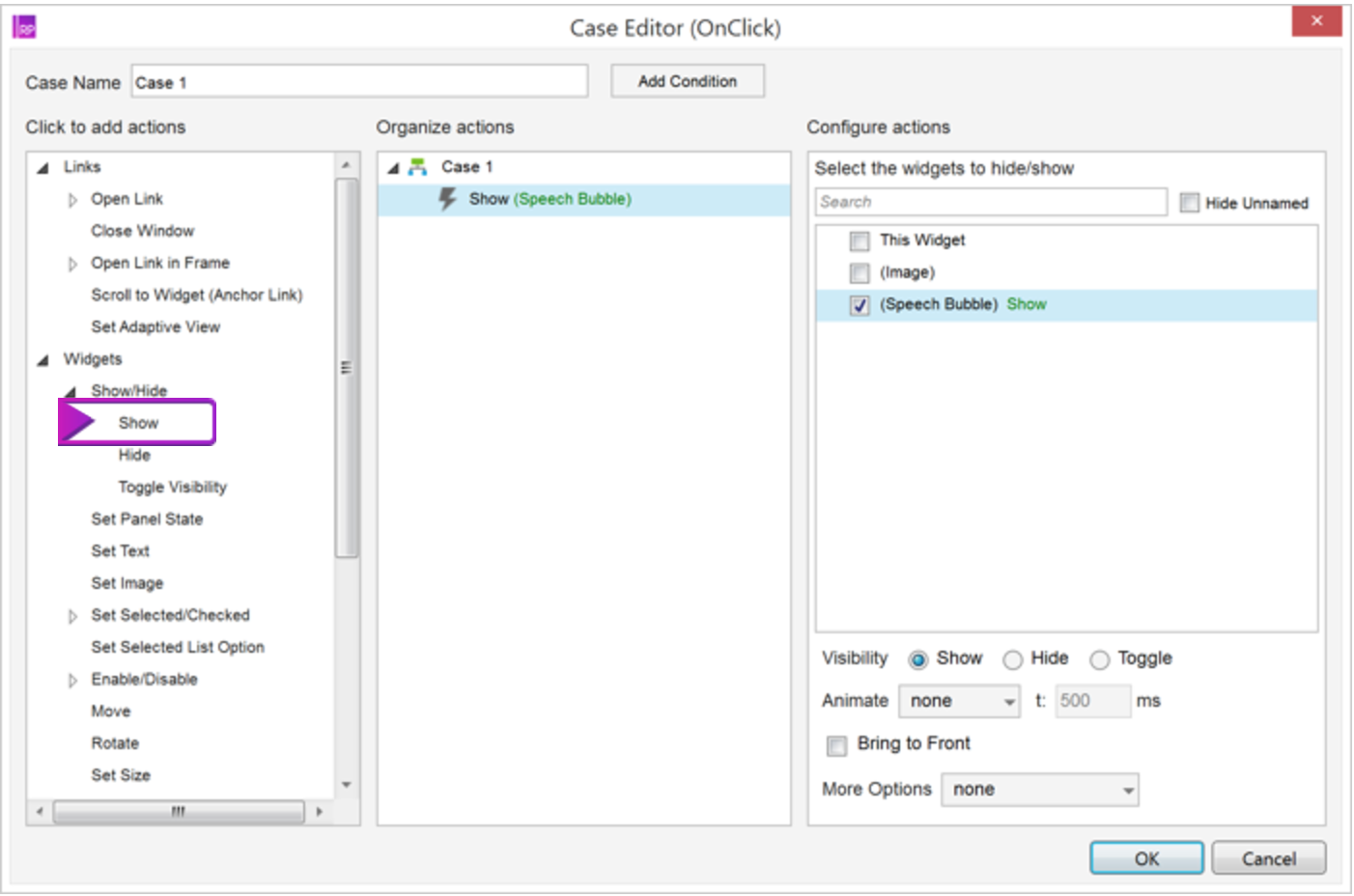Collapse the Links tree group
The width and height of the screenshot is (1354, 896).
click(x=42, y=168)
